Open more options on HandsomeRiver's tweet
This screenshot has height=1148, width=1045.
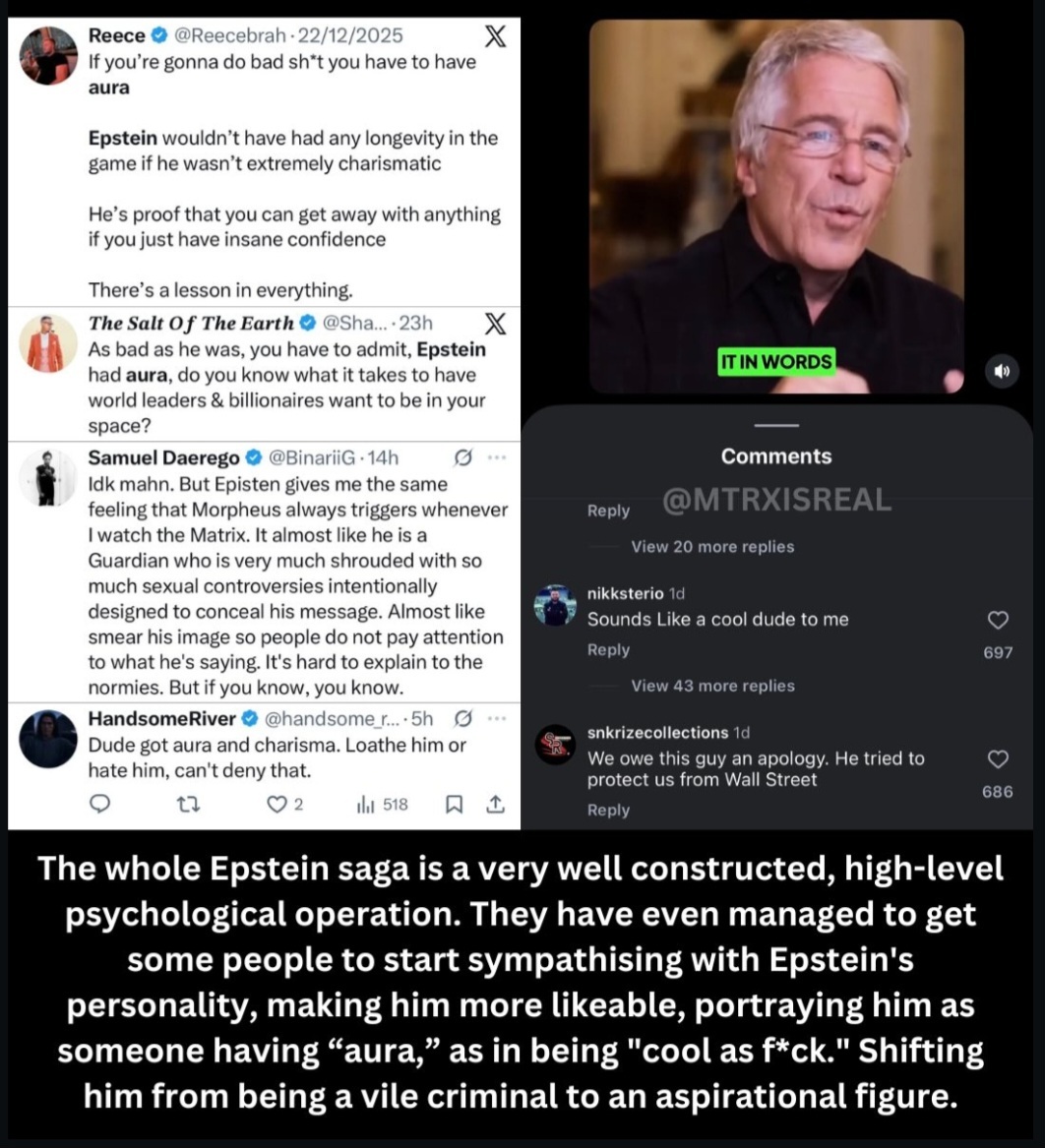(497, 719)
